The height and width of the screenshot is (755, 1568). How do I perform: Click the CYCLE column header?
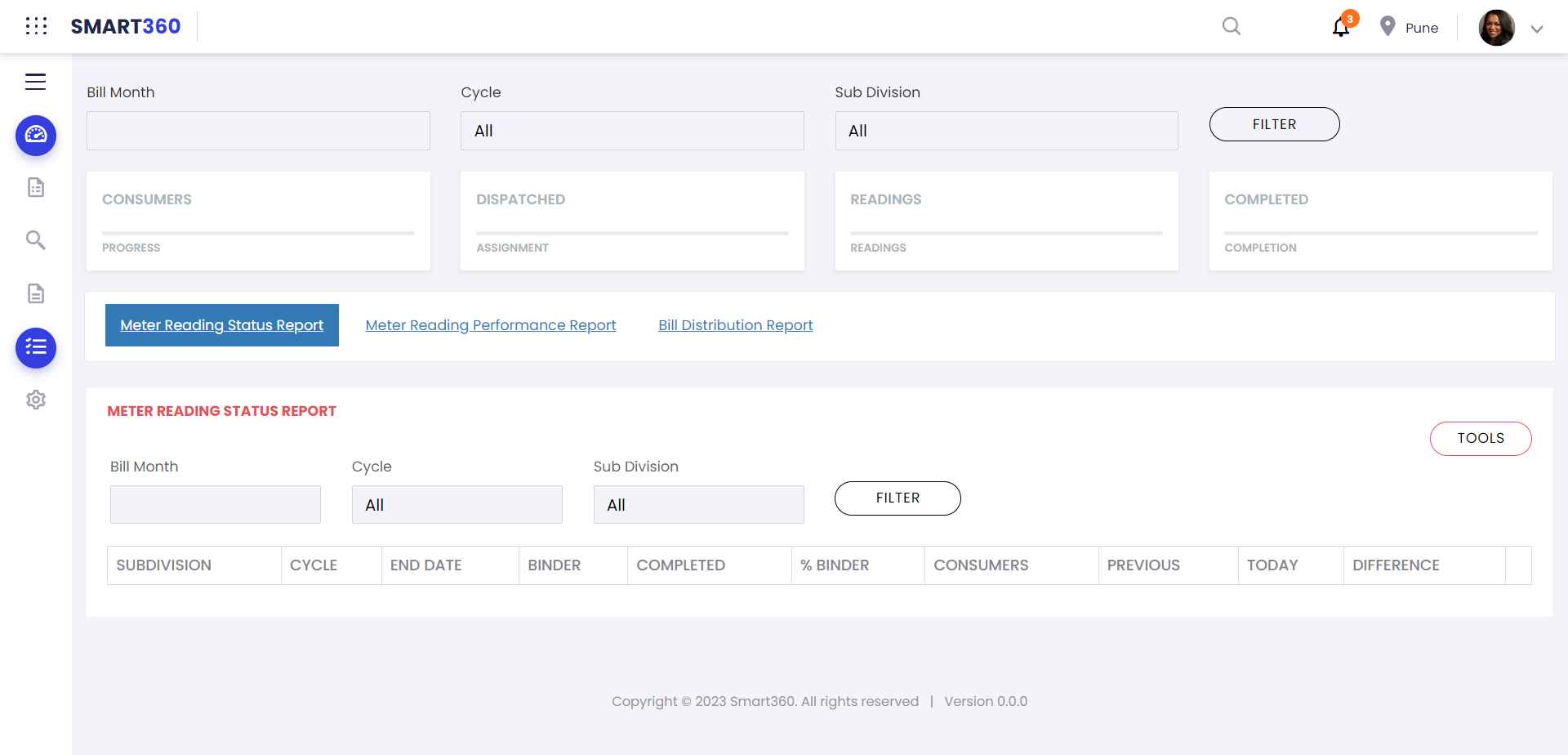[332, 565]
